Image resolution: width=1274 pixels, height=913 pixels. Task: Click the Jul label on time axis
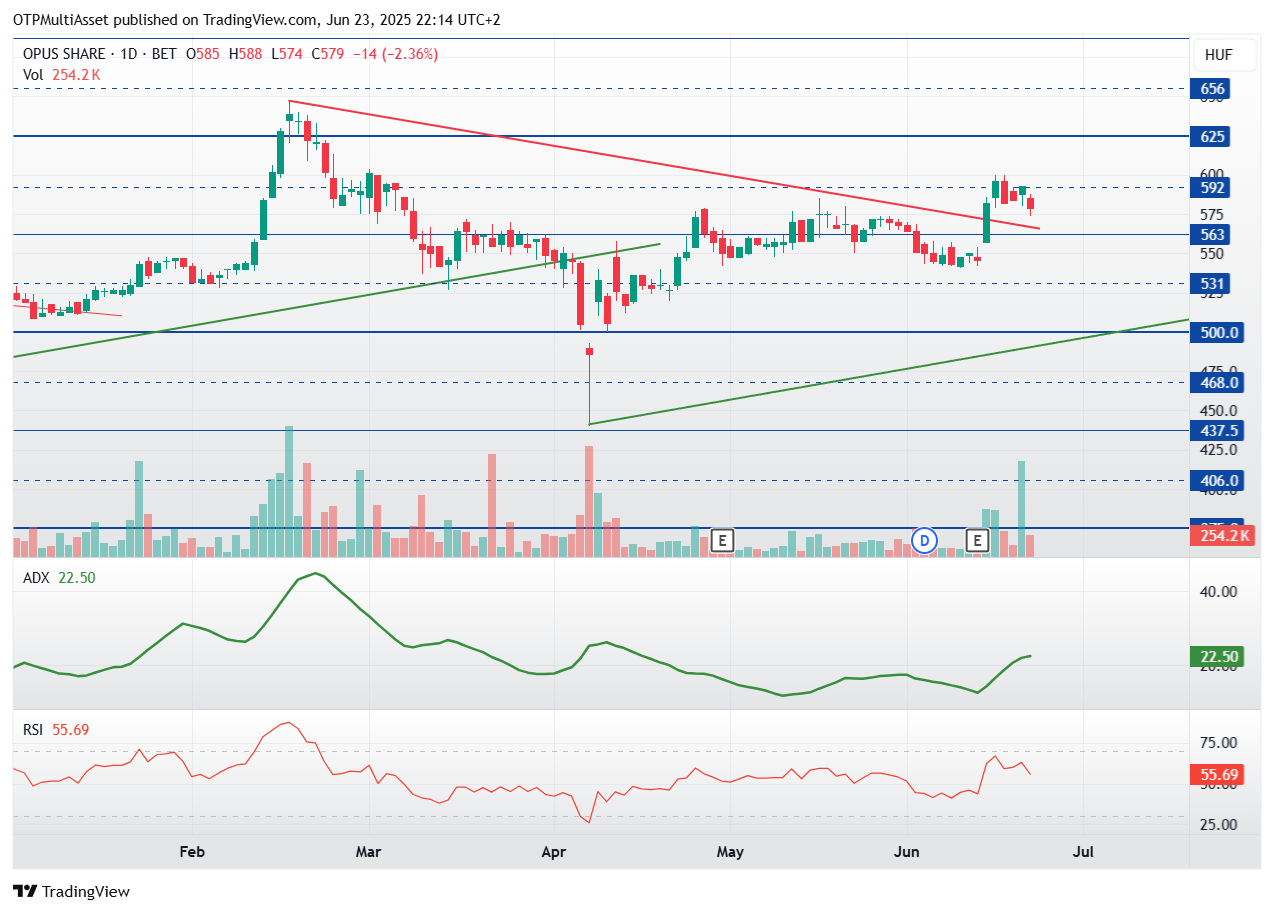click(1082, 852)
